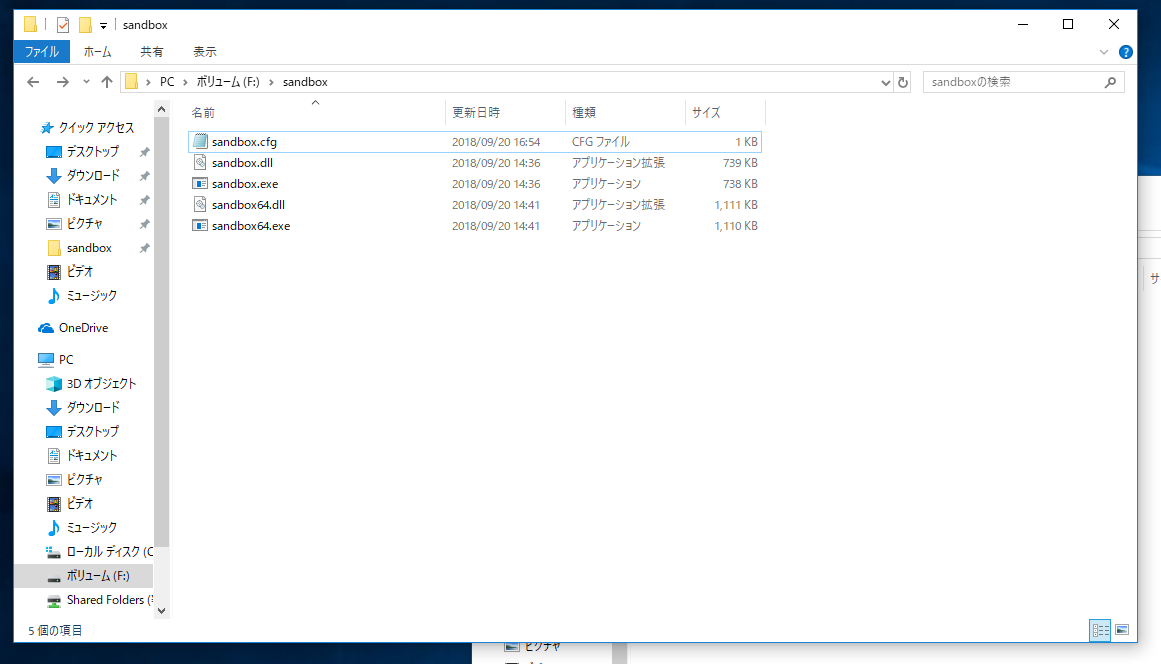This screenshot has width=1161, height=664.
Task: Go back using the back arrow
Action: coord(33,82)
